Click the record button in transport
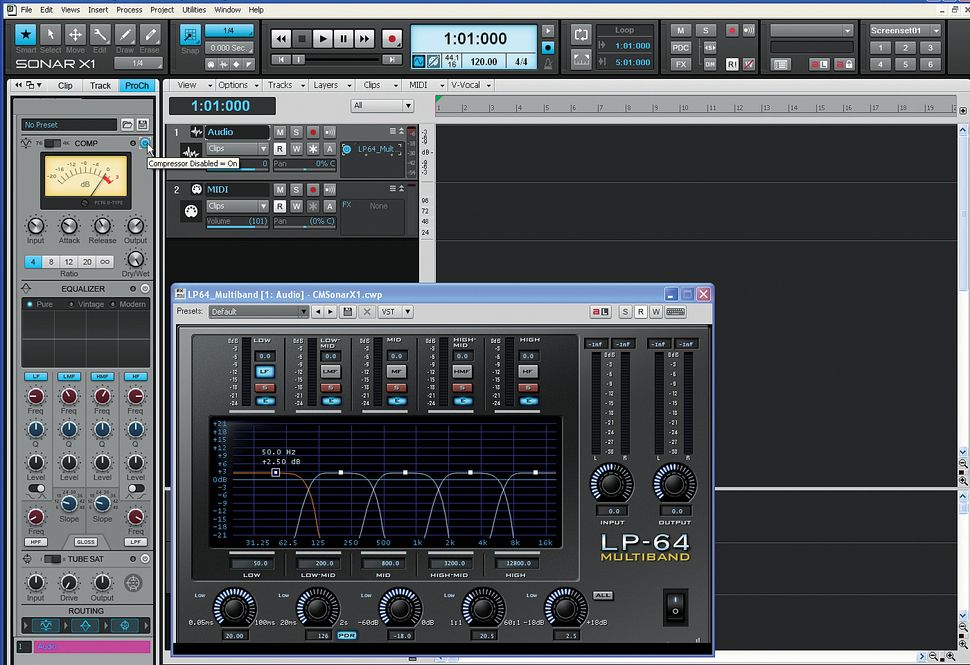 tap(392, 38)
